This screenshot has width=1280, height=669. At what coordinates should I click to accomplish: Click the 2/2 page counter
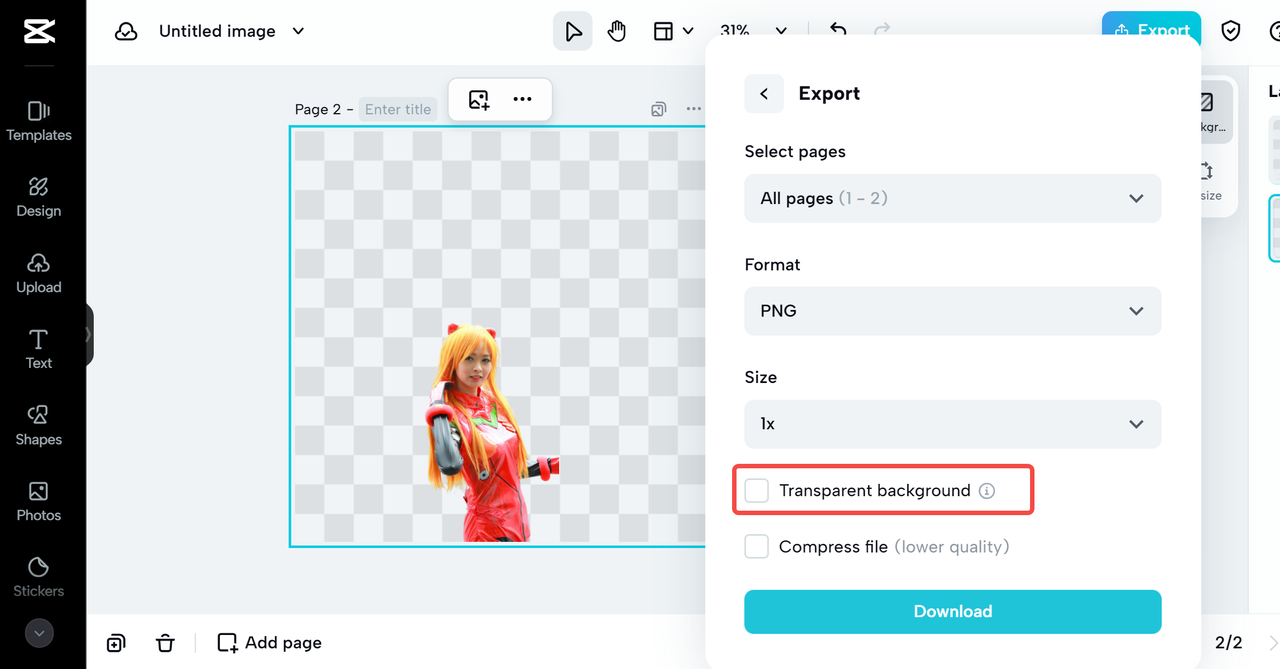(x=1229, y=643)
